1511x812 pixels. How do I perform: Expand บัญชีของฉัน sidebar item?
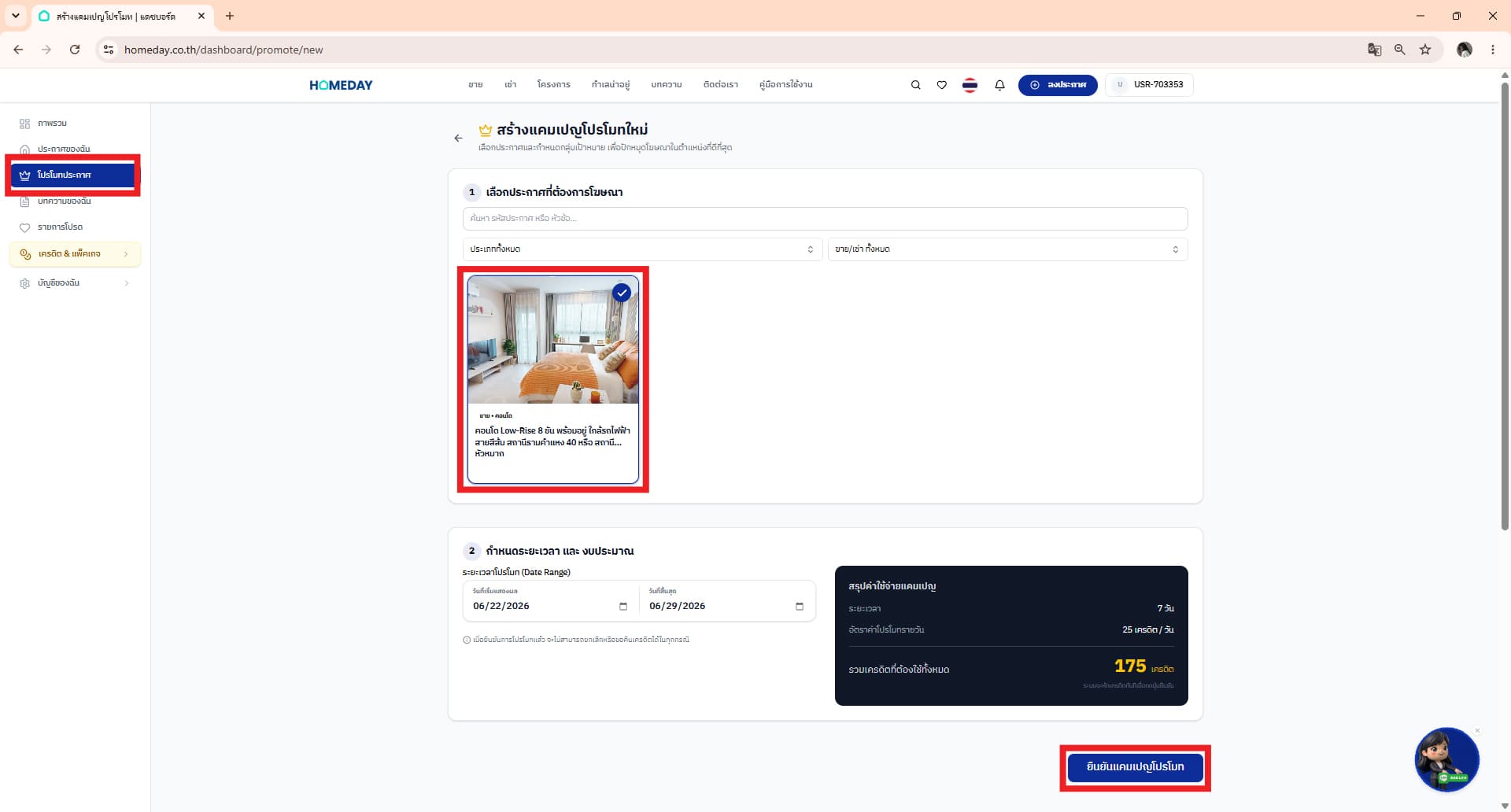pos(76,283)
